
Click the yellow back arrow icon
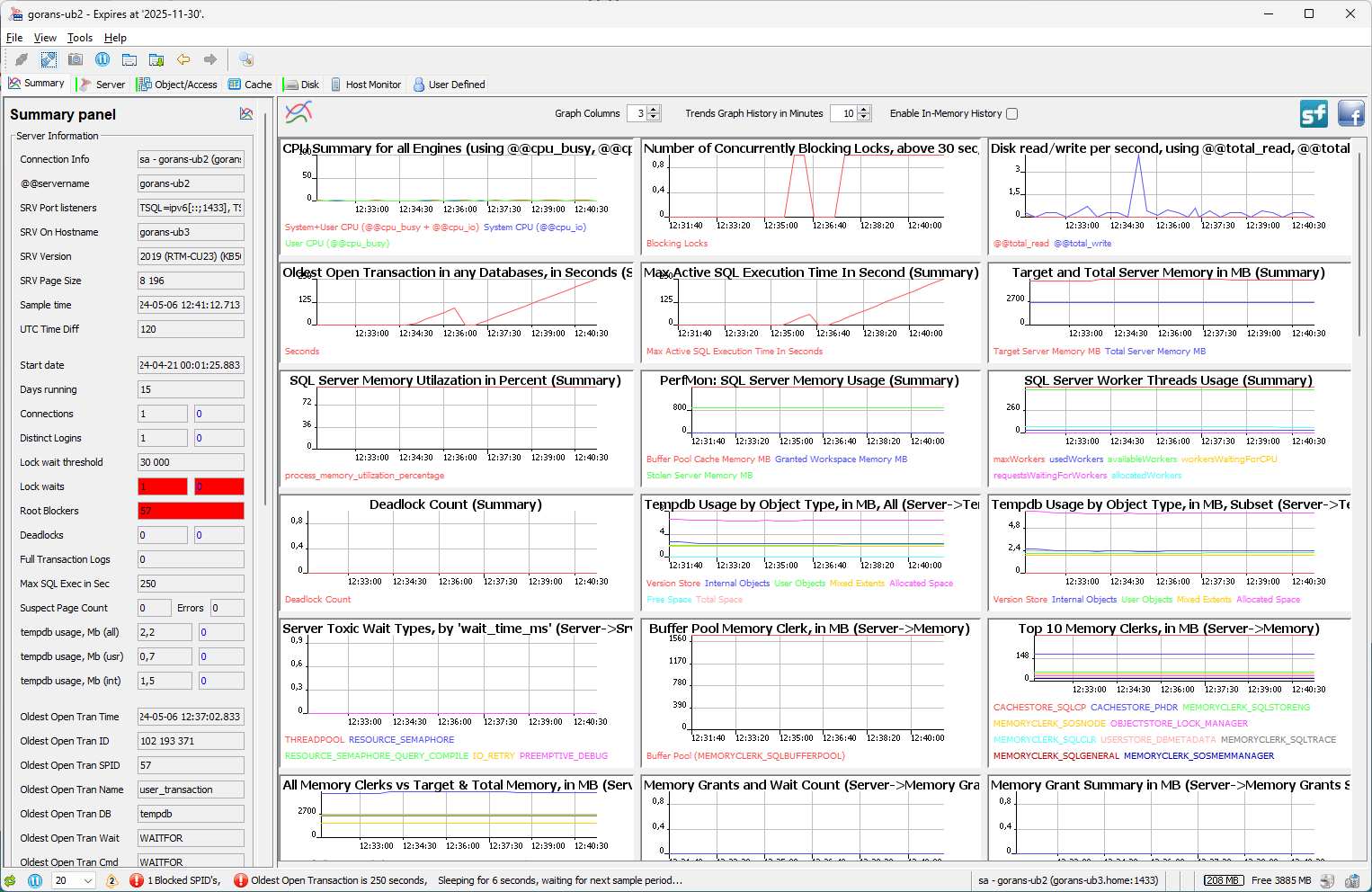tap(183, 59)
